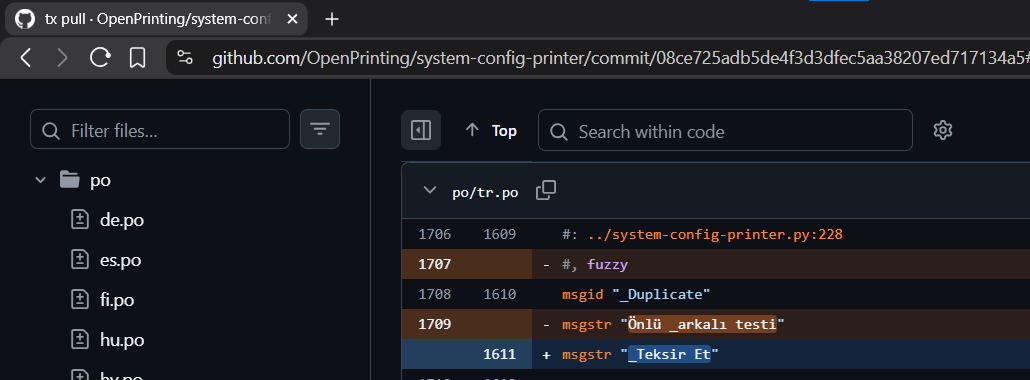The height and width of the screenshot is (380, 1030).
Task: Go back to the previous page
Action: click(26, 59)
